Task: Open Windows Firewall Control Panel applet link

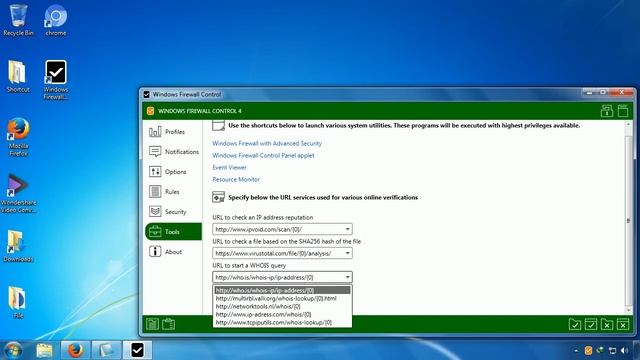Action: pos(263,156)
